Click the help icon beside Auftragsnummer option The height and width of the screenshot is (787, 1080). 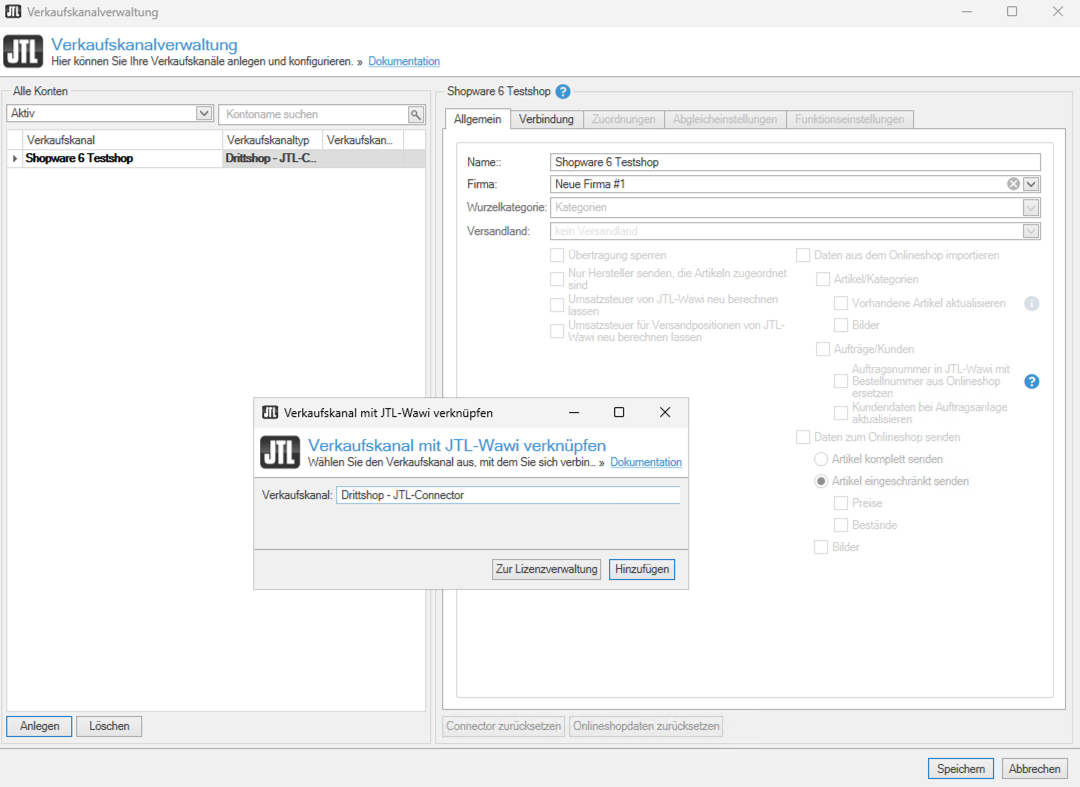(x=1032, y=381)
